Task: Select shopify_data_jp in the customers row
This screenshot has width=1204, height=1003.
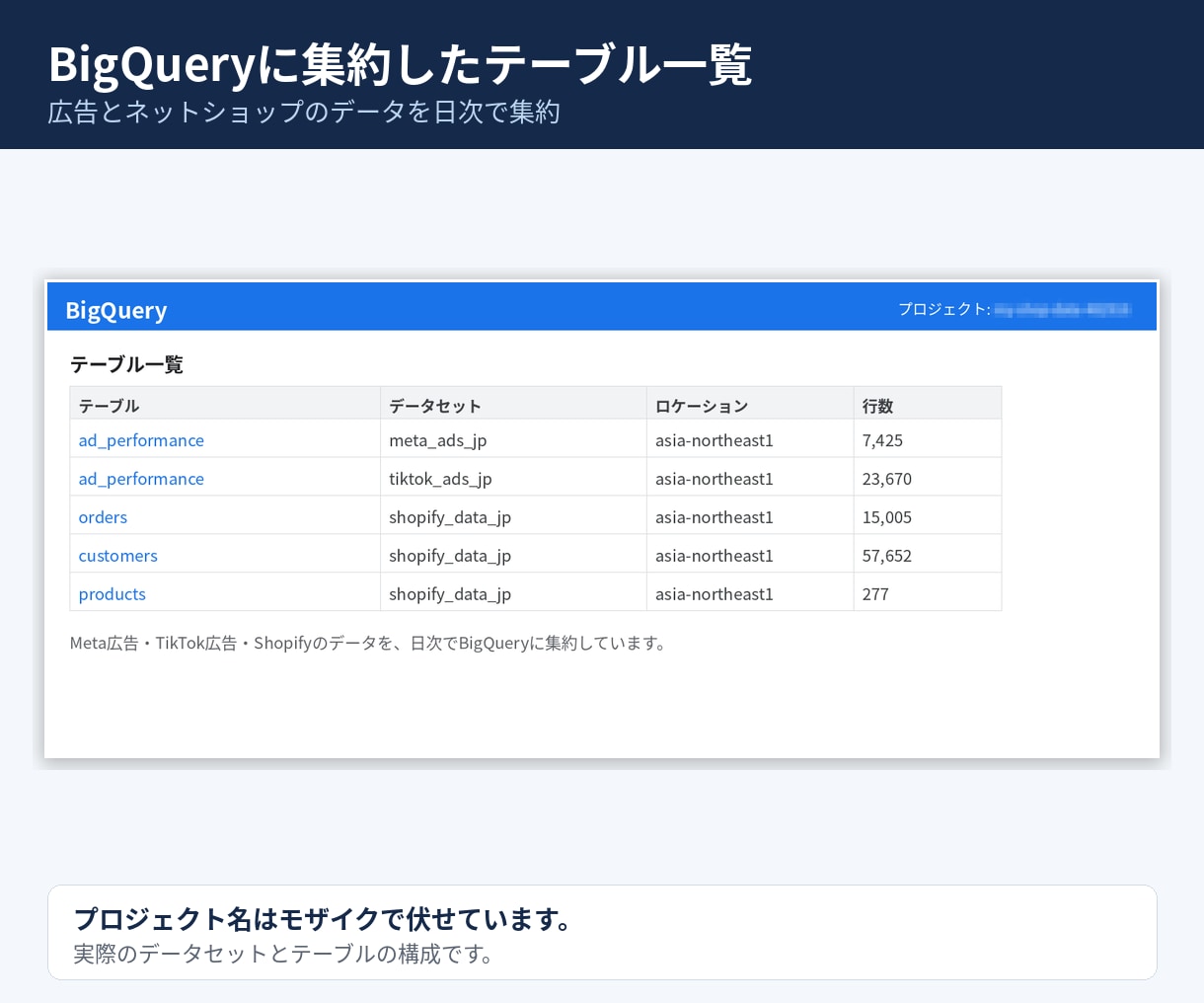Action: (450, 556)
